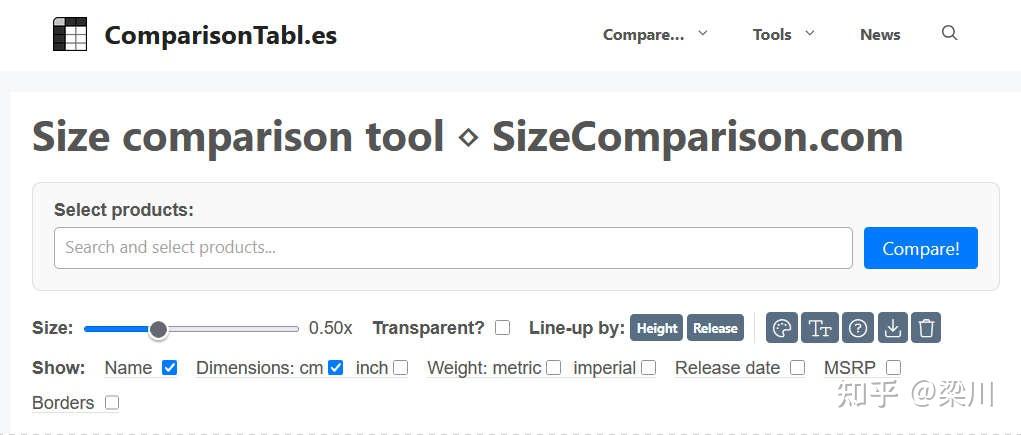This screenshot has height=435, width=1021.
Task: Click the Size slider handle
Action: (x=158, y=329)
